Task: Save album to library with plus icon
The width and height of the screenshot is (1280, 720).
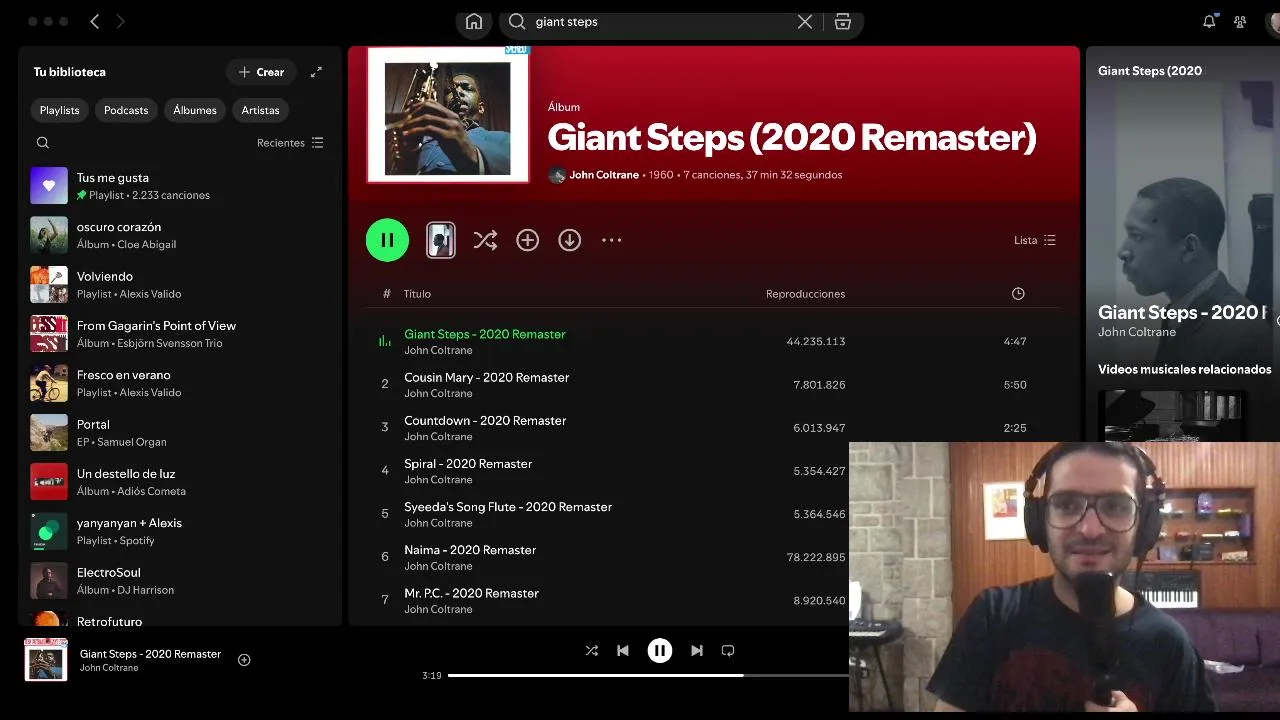Action: (527, 240)
